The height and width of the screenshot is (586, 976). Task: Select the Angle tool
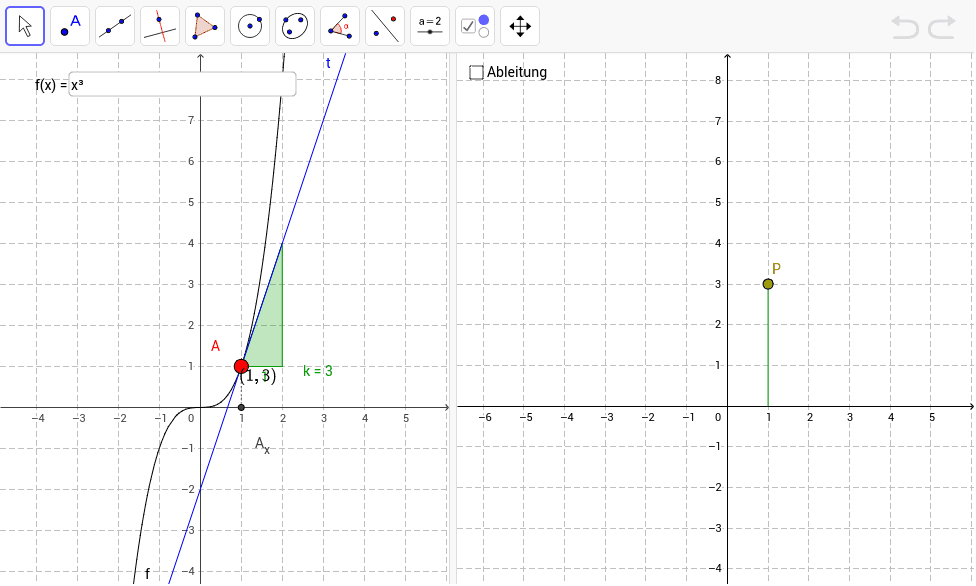pyautogui.click(x=340, y=26)
